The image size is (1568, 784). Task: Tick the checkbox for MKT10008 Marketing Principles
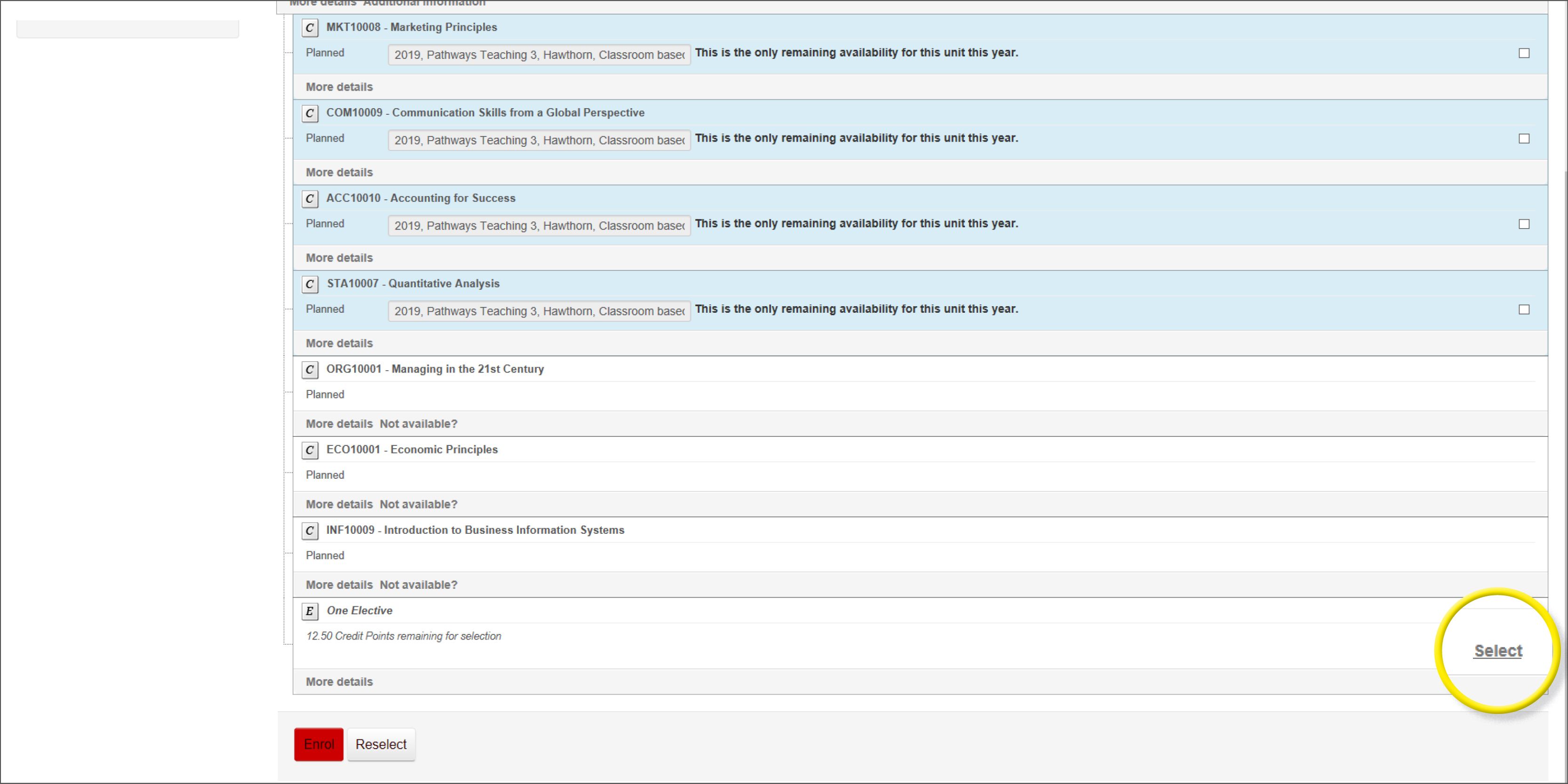pyautogui.click(x=1524, y=54)
